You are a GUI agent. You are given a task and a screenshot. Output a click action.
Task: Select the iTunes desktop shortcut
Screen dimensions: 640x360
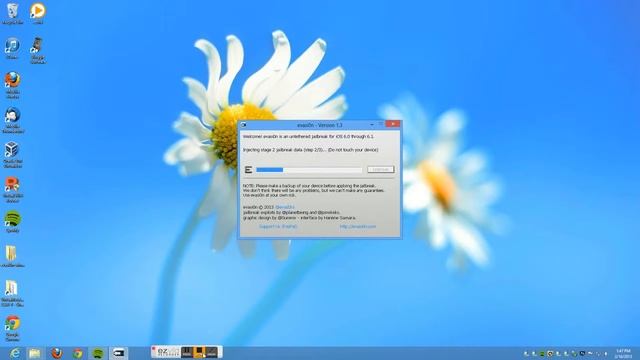(x=12, y=49)
